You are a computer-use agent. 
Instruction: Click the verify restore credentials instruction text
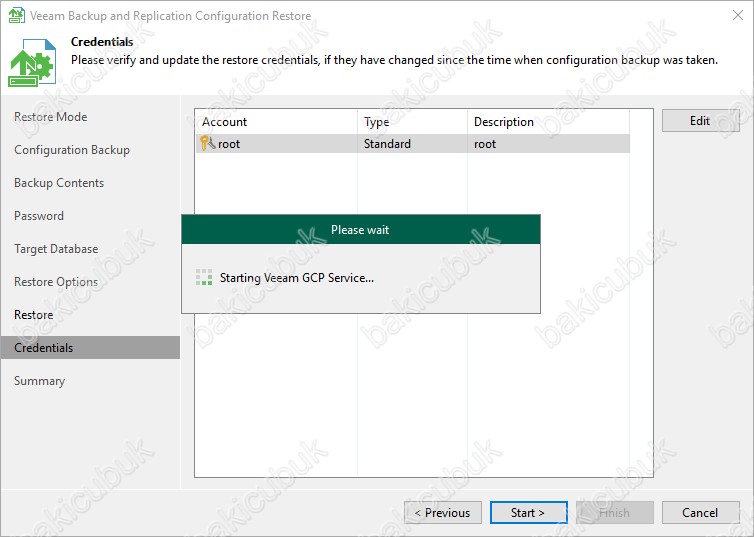pos(394,60)
